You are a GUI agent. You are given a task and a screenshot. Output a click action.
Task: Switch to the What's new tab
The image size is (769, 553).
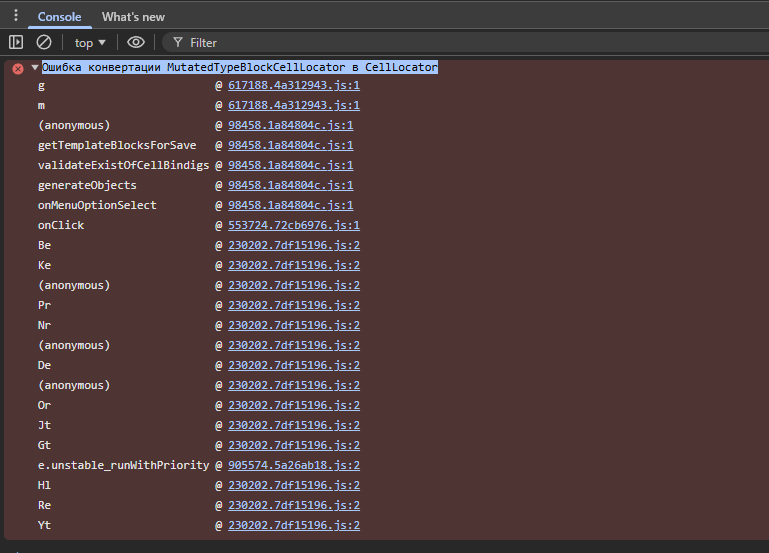click(x=133, y=17)
